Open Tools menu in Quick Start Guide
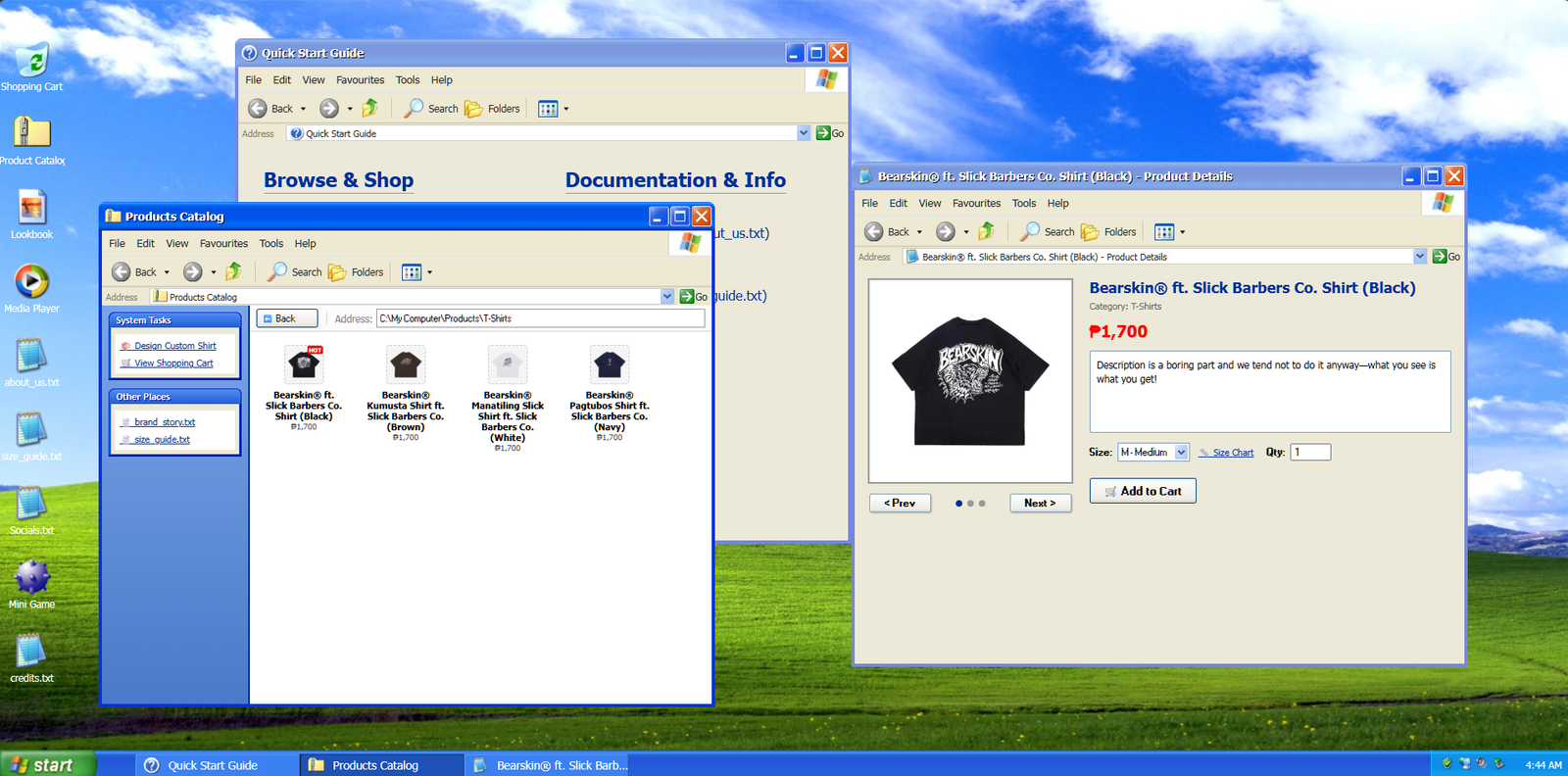1568x776 pixels. (x=408, y=80)
